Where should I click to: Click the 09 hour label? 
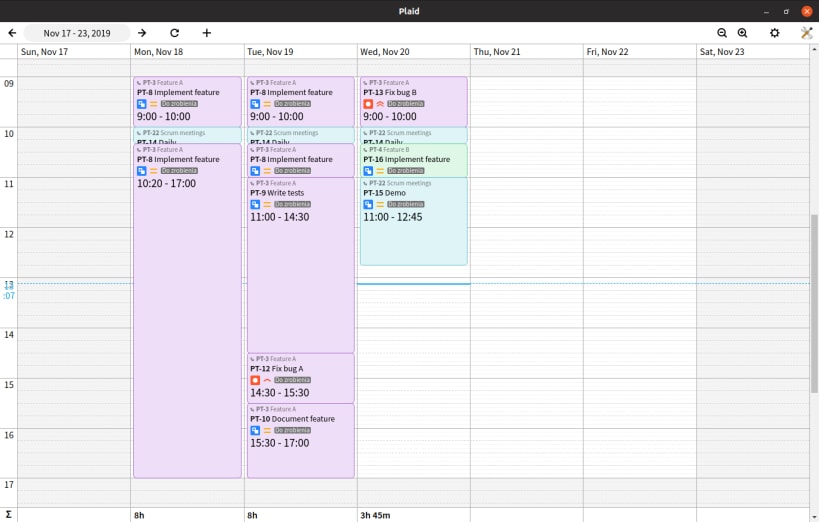pos(9,84)
